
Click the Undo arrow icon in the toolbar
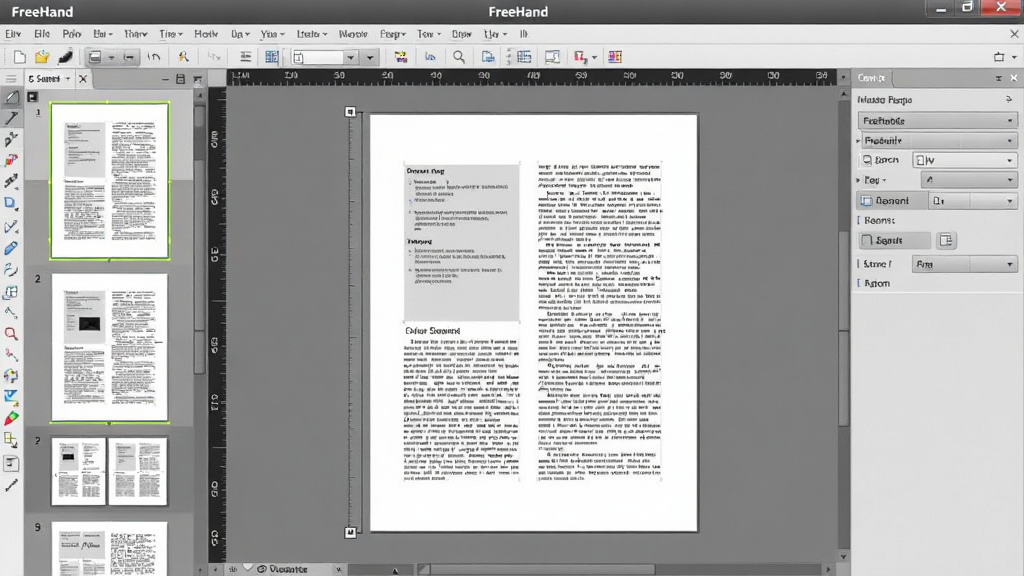[x=153, y=57]
